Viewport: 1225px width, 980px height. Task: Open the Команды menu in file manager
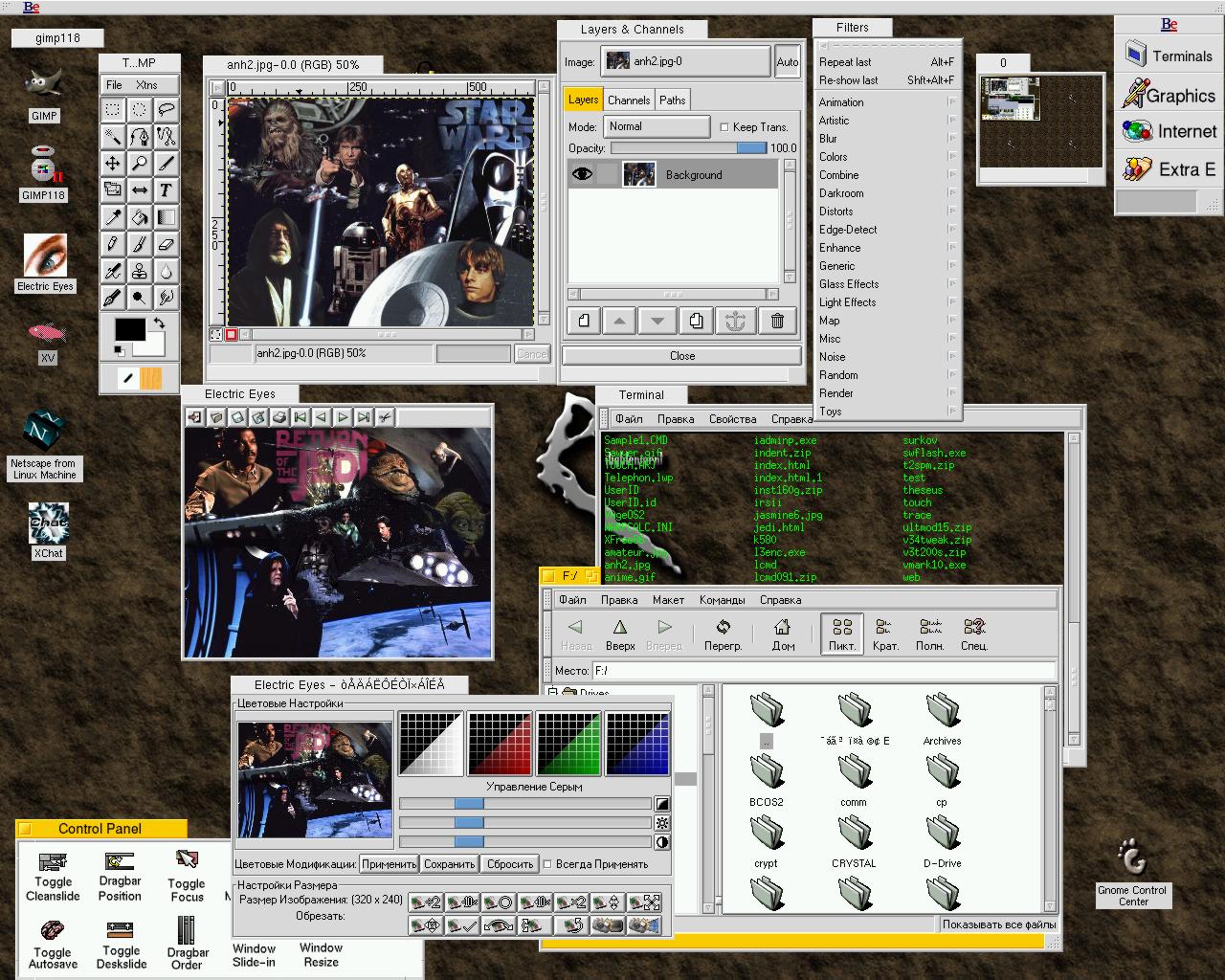722,600
